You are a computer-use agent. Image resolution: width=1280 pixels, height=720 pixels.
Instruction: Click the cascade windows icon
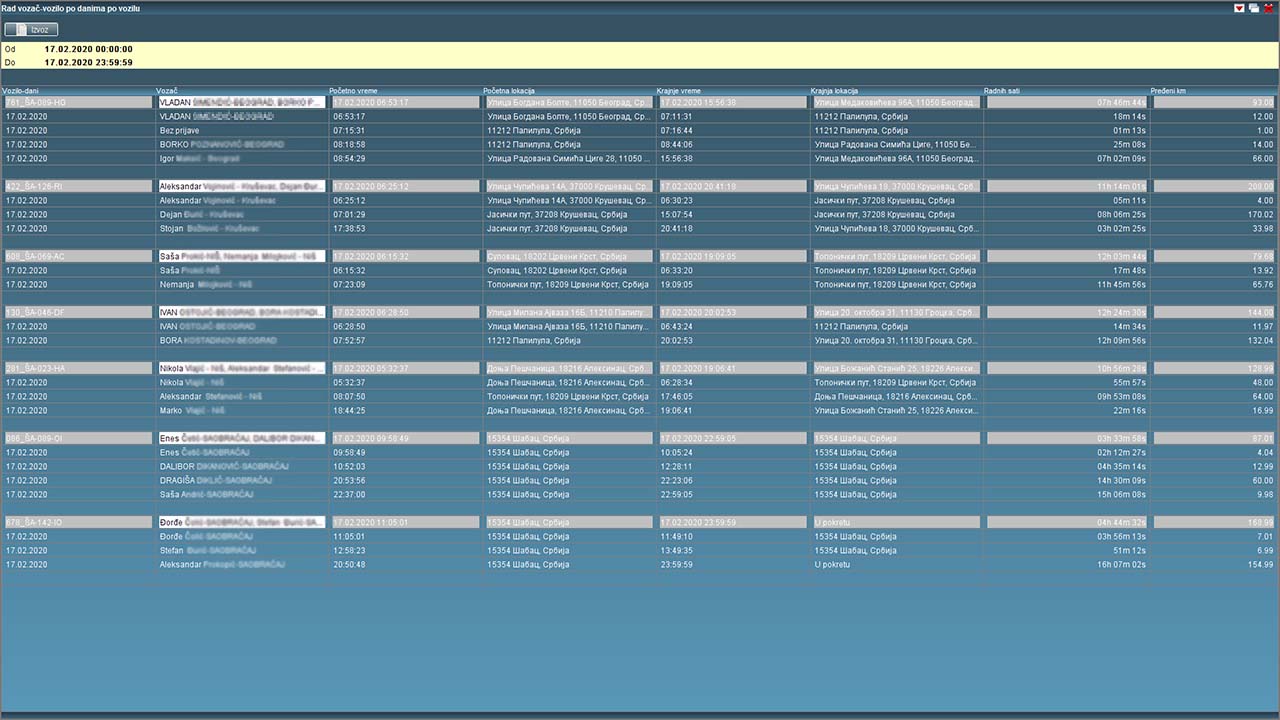click(1254, 8)
